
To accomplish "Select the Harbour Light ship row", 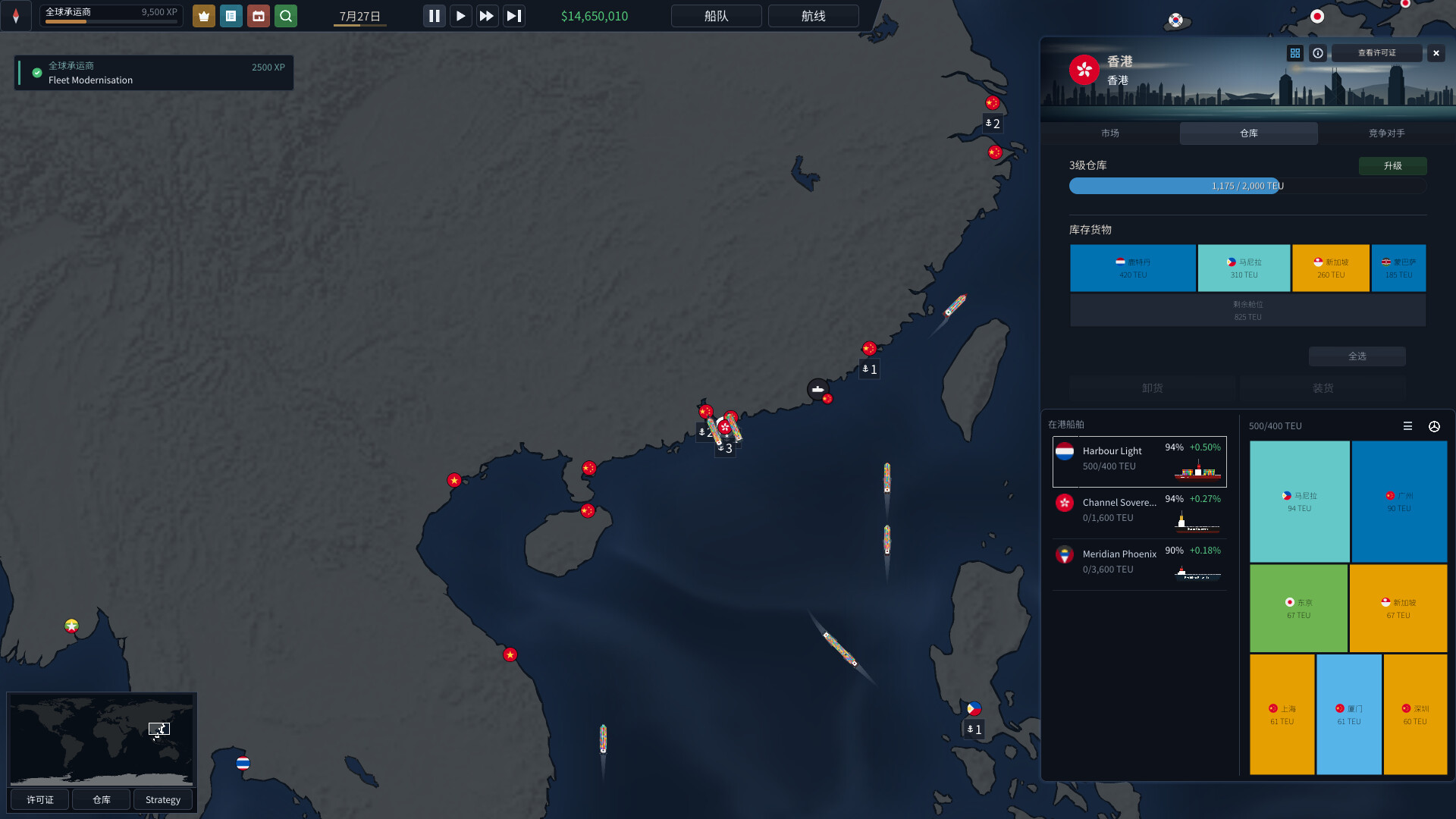I will 1139,461.
